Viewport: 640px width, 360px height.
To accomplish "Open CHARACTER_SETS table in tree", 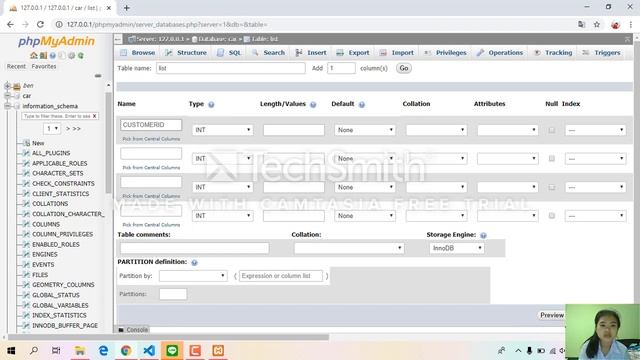I will coord(58,173).
